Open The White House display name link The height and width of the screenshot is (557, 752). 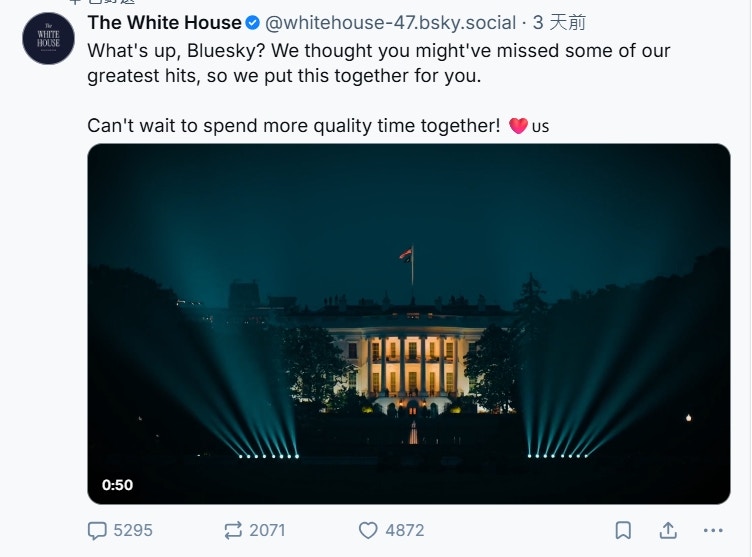click(x=164, y=22)
